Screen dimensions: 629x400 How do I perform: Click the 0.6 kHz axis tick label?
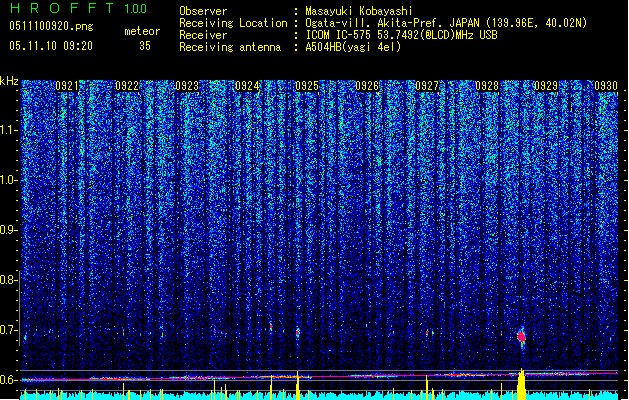click(8, 380)
